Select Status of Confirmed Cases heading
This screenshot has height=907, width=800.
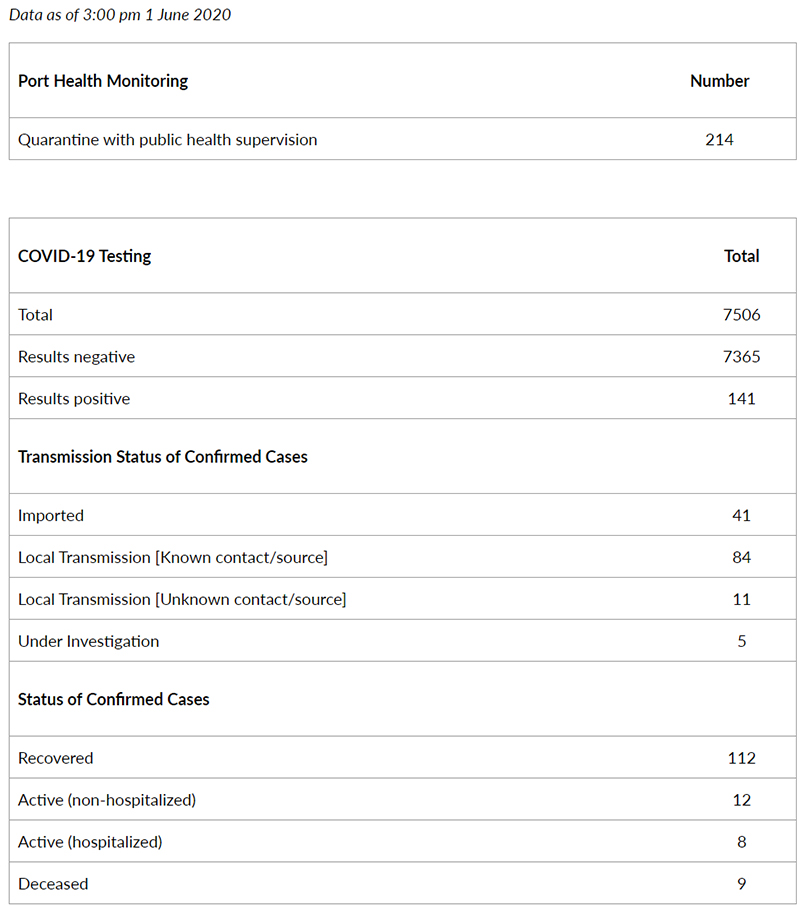[113, 699]
